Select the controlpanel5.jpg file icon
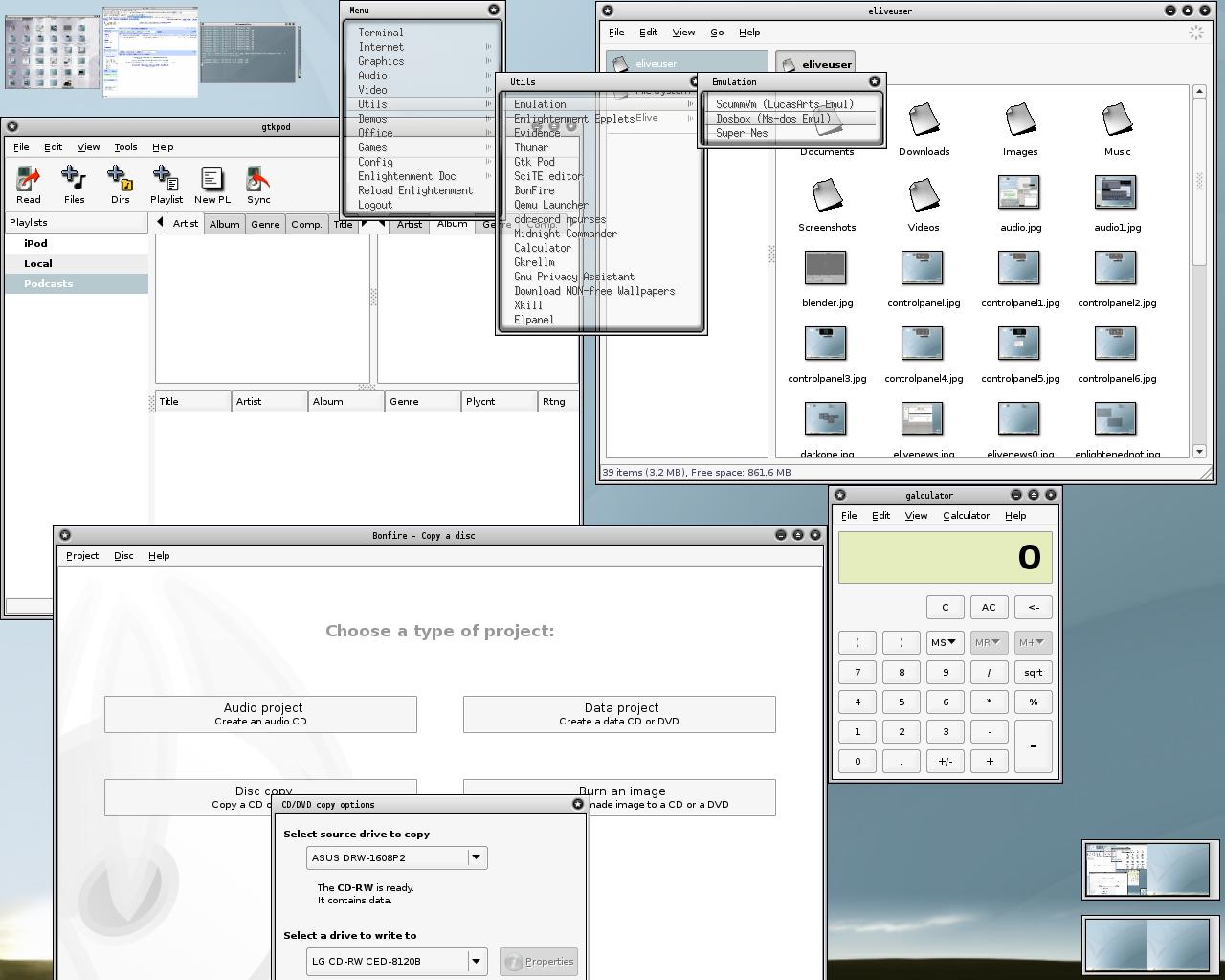The height and width of the screenshot is (980, 1225). tap(1019, 344)
